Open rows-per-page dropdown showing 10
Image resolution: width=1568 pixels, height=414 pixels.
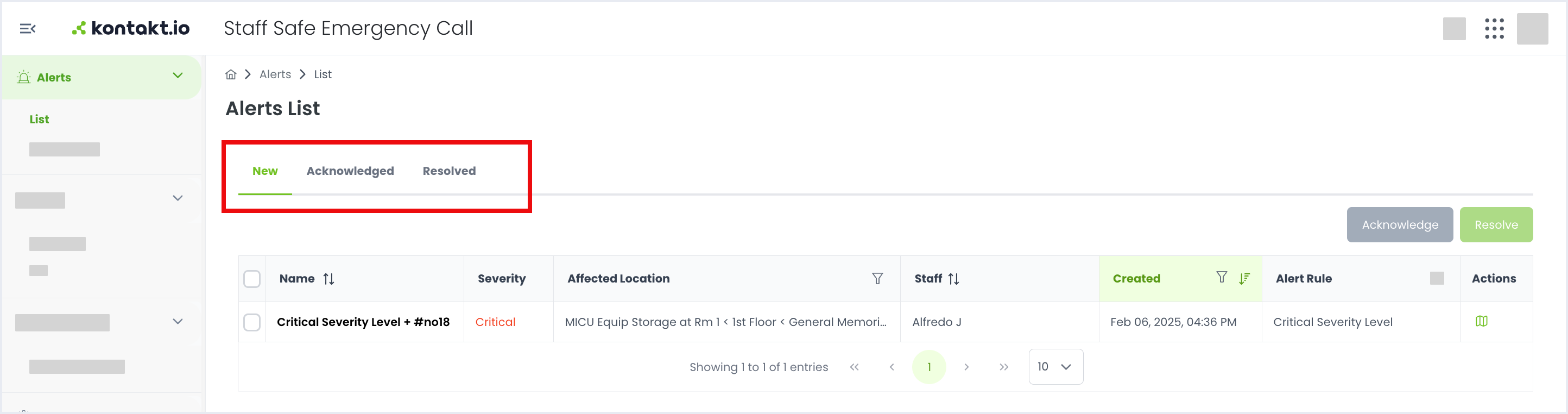pos(1055,367)
